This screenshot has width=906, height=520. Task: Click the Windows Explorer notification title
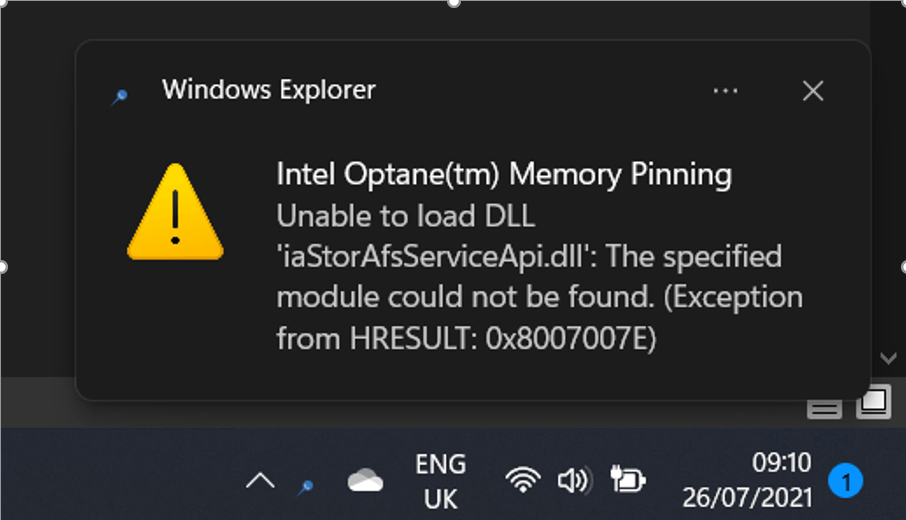coord(269,90)
